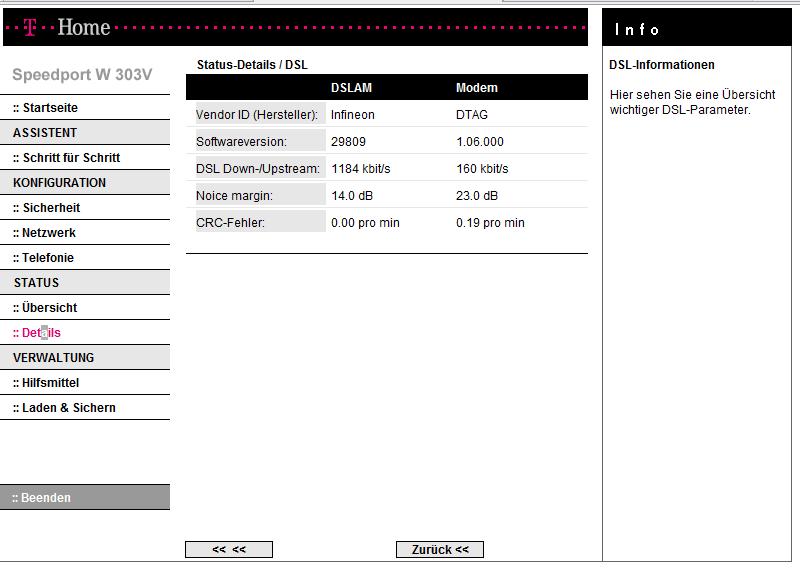The image size is (800, 568).
Task: Click the '<< <<' button
Action: [229, 550]
